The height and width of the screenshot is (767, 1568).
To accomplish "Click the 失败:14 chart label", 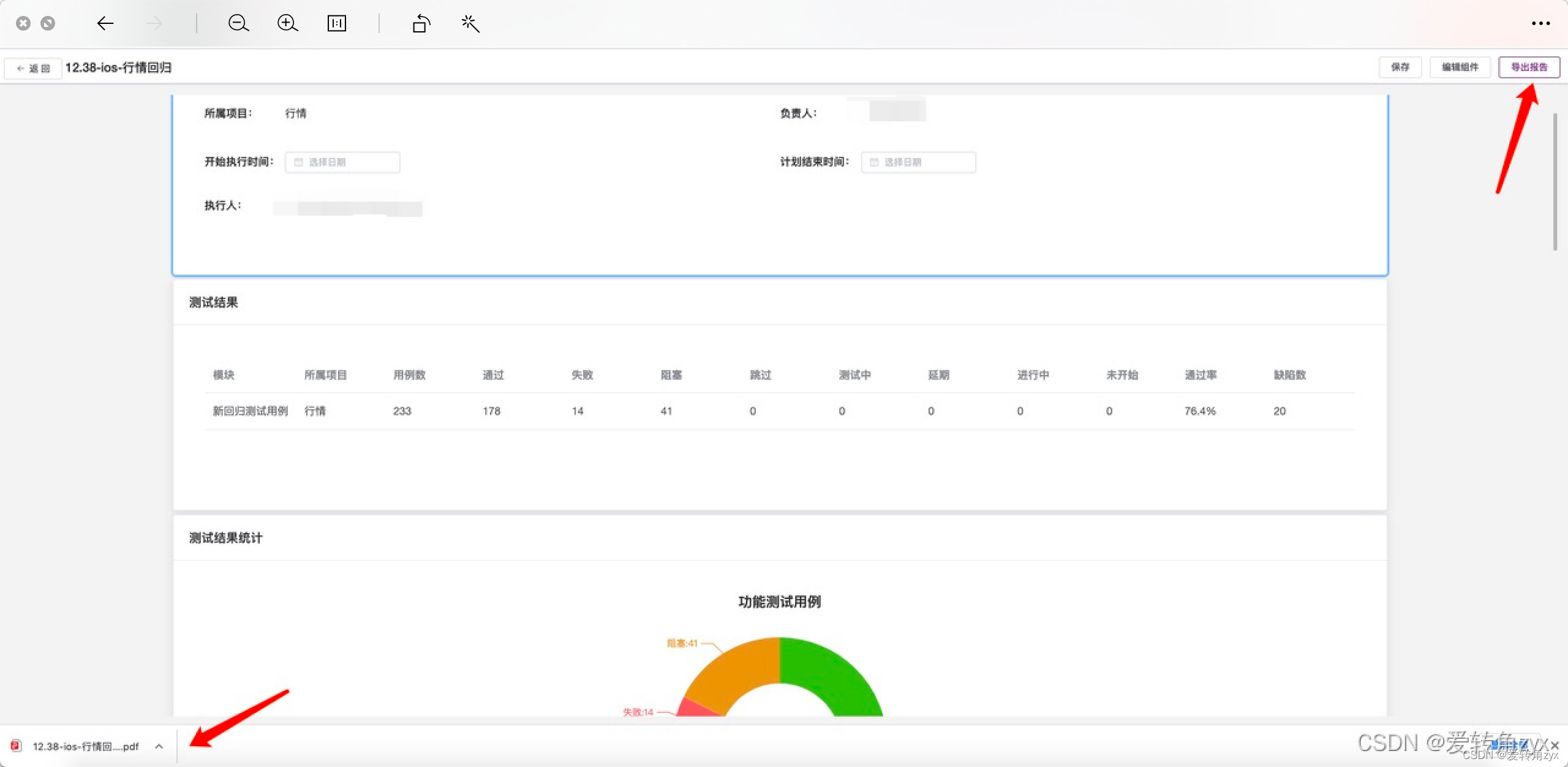I will pos(638,712).
